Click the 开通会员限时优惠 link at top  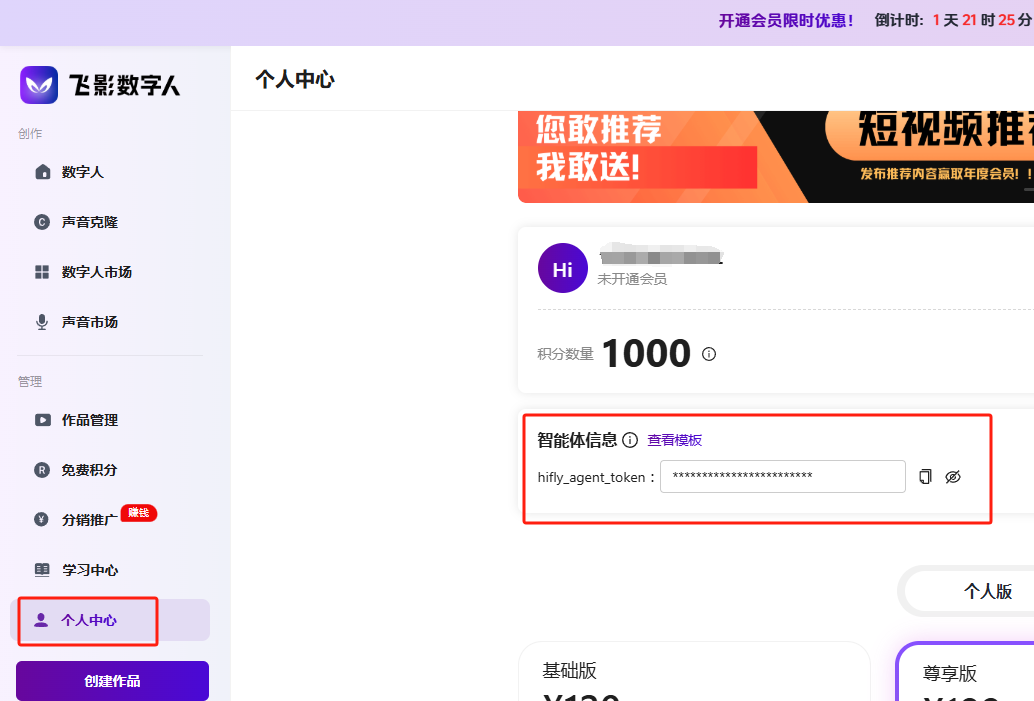(786, 20)
